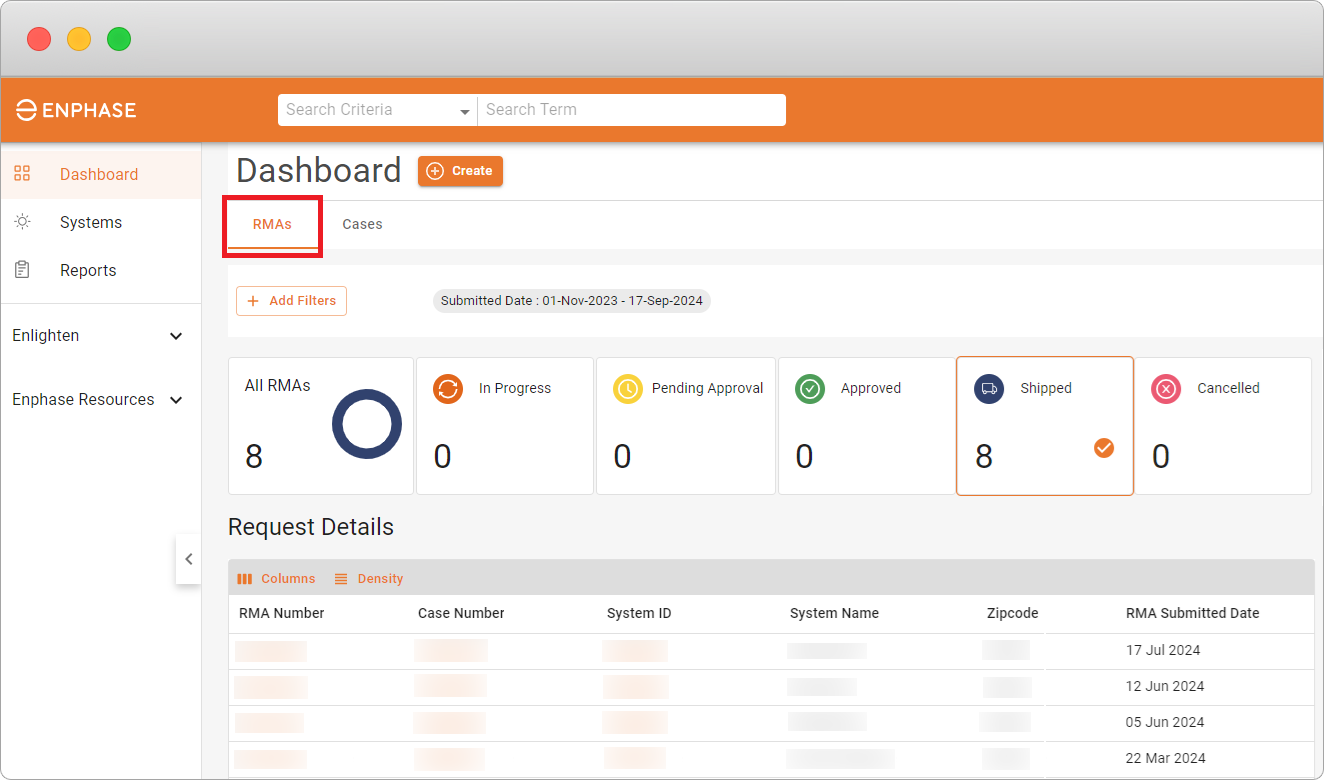This screenshot has width=1324, height=780.
Task: Click the Cancelled red X icon
Action: [1166, 389]
